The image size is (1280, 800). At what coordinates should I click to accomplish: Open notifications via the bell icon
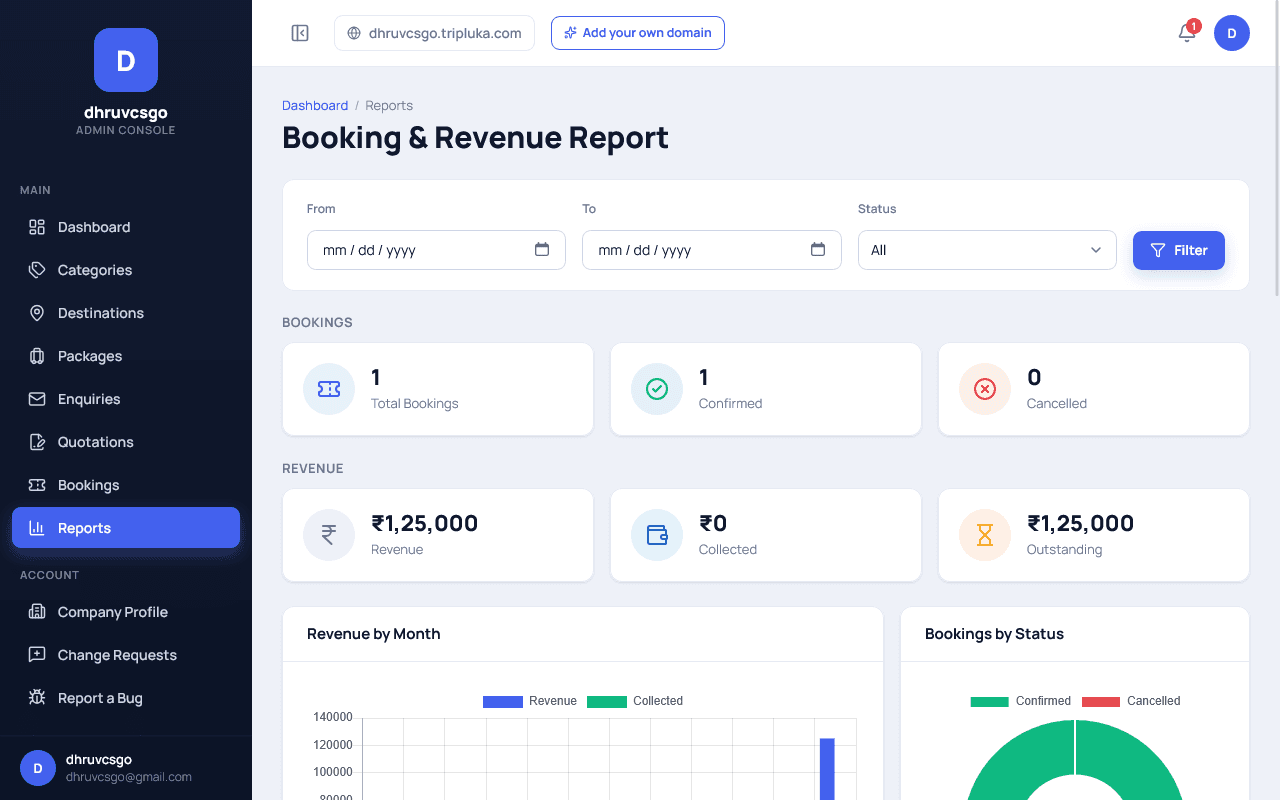(x=1187, y=33)
